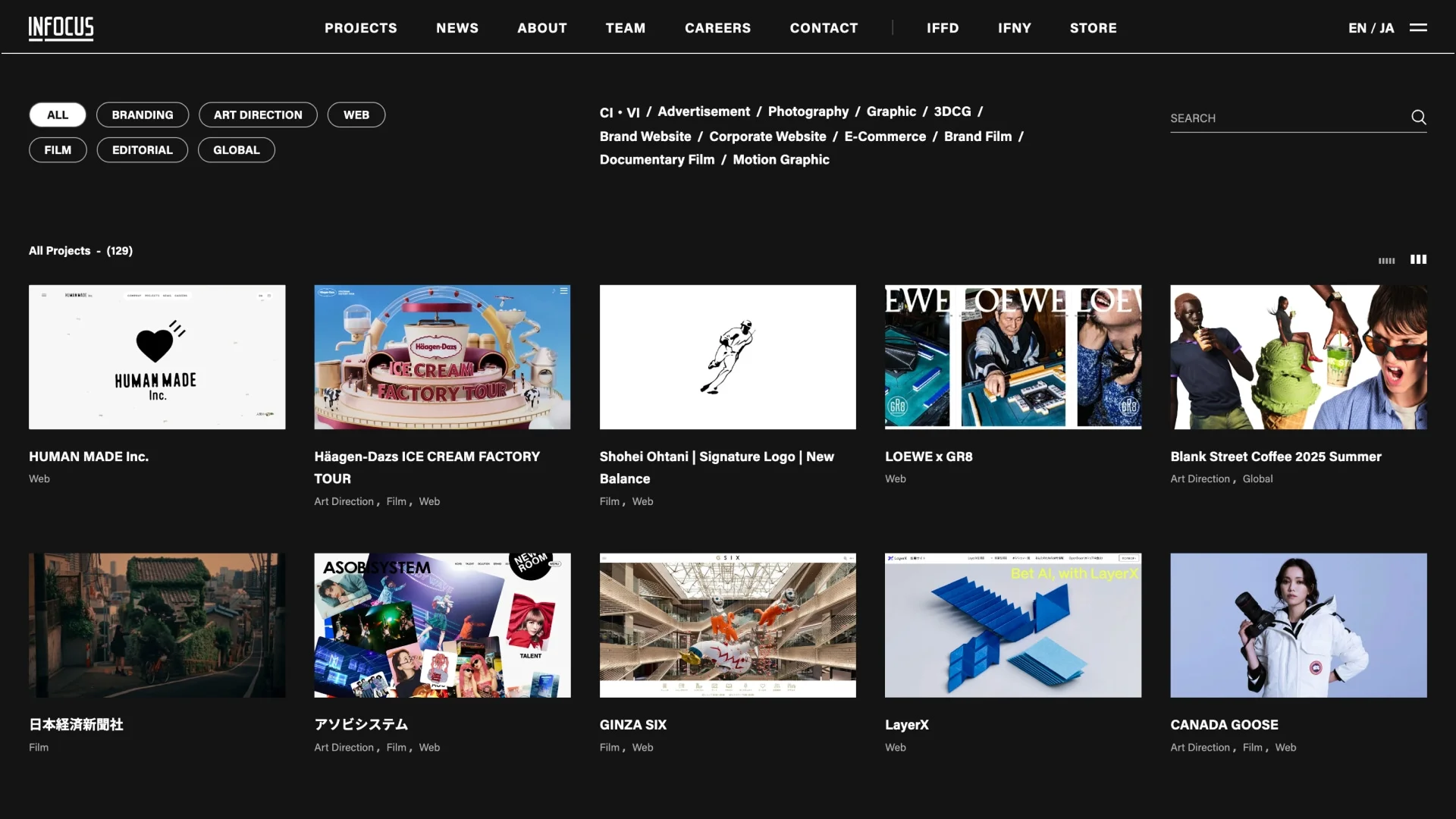
Task: Click the LayerX project title
Action: click(x=906, y=724)
